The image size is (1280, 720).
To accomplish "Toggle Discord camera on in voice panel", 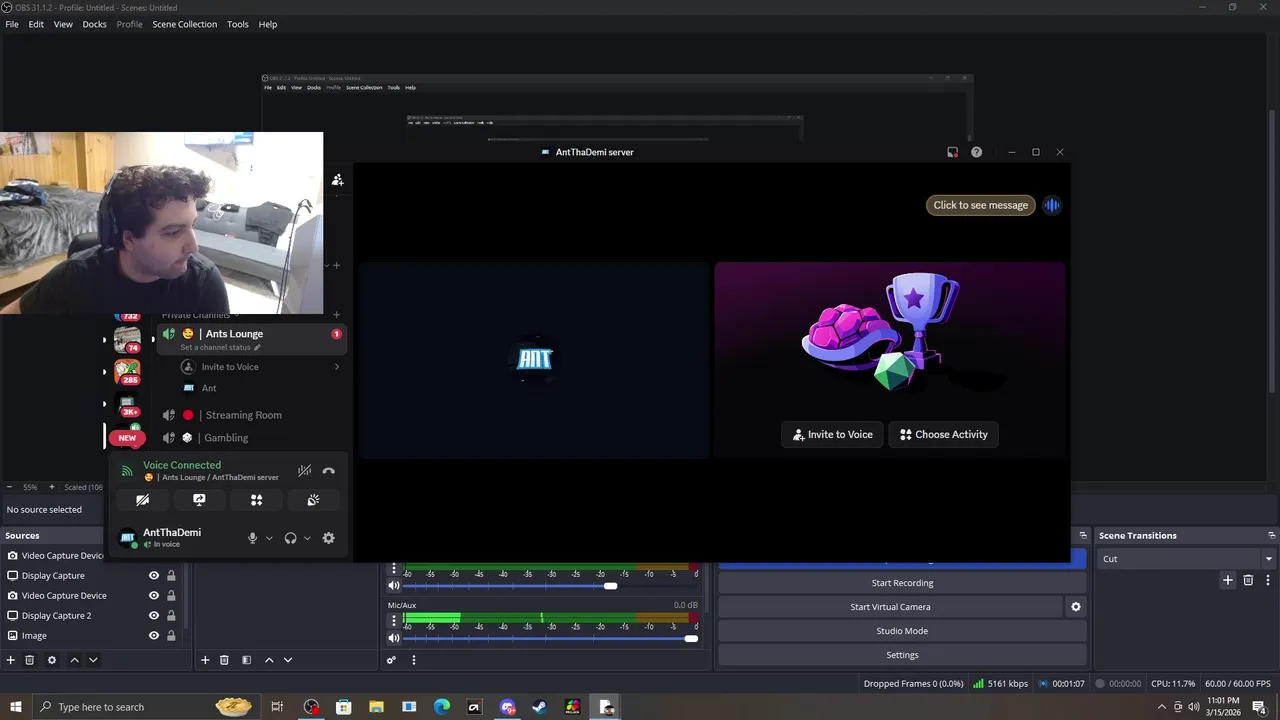I will pyautogui.click(x=142, y=500).
